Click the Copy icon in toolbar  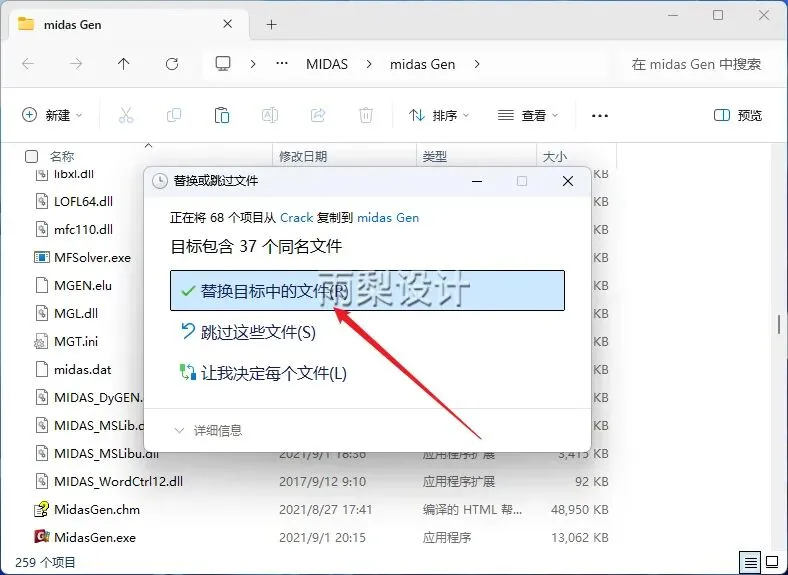click(x=174, y=116)
